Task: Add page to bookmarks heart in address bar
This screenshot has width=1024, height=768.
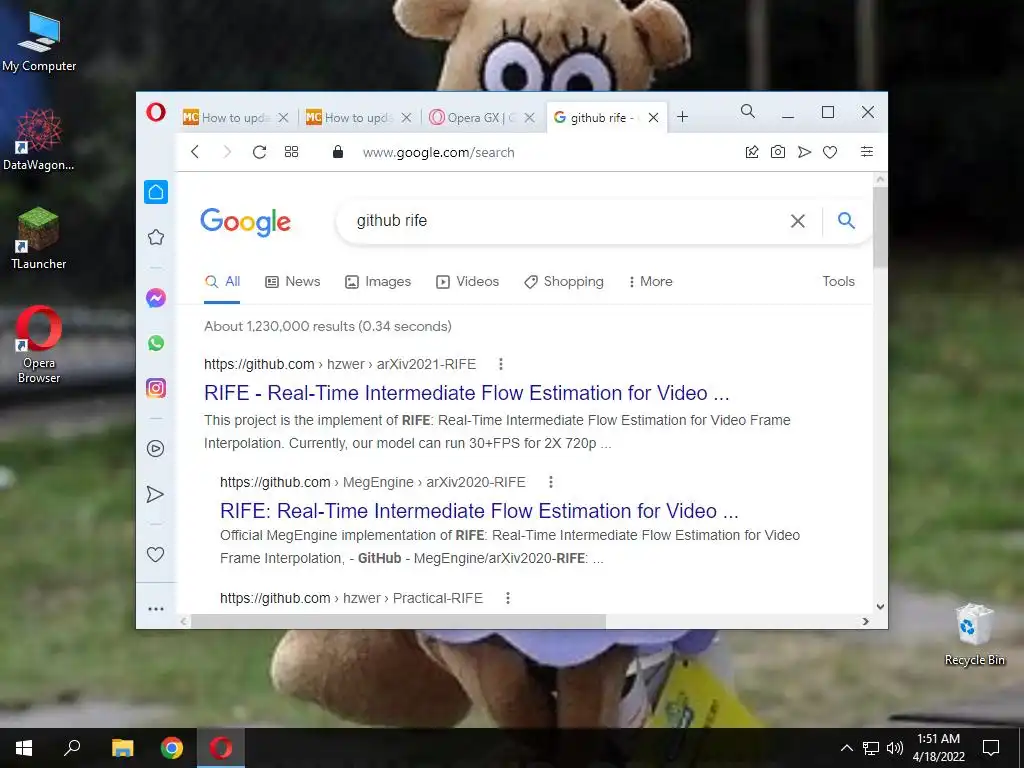Action: click(830, 152)
